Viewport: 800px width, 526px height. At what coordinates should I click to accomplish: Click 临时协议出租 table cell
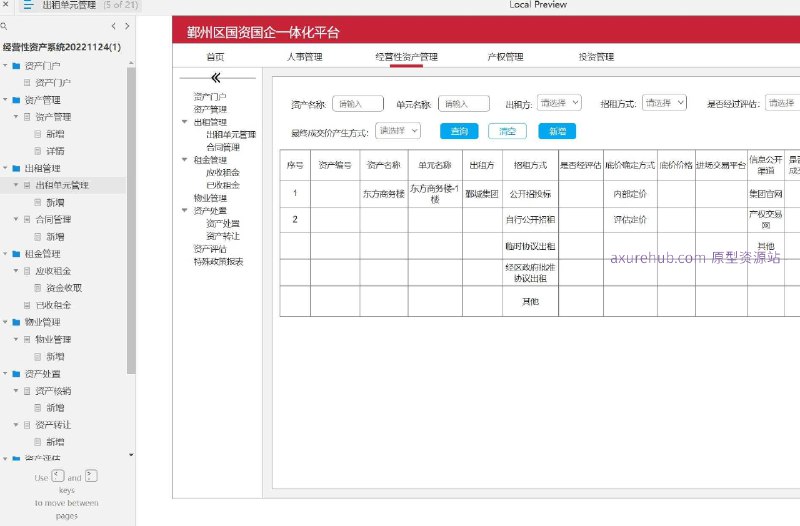click(530, 246)
